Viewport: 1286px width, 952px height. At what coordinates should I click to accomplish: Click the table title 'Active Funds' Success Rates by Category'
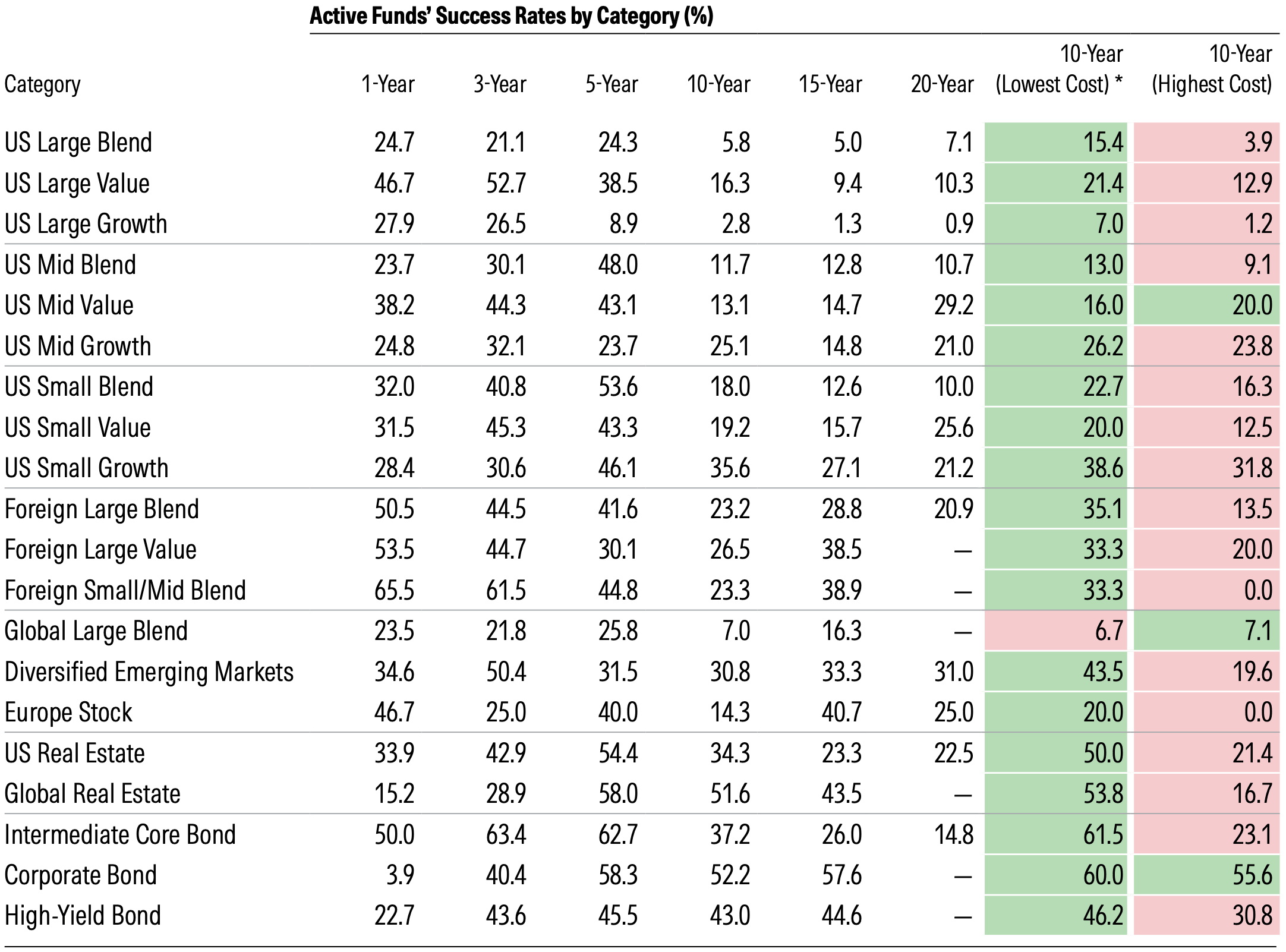[511, 16]
